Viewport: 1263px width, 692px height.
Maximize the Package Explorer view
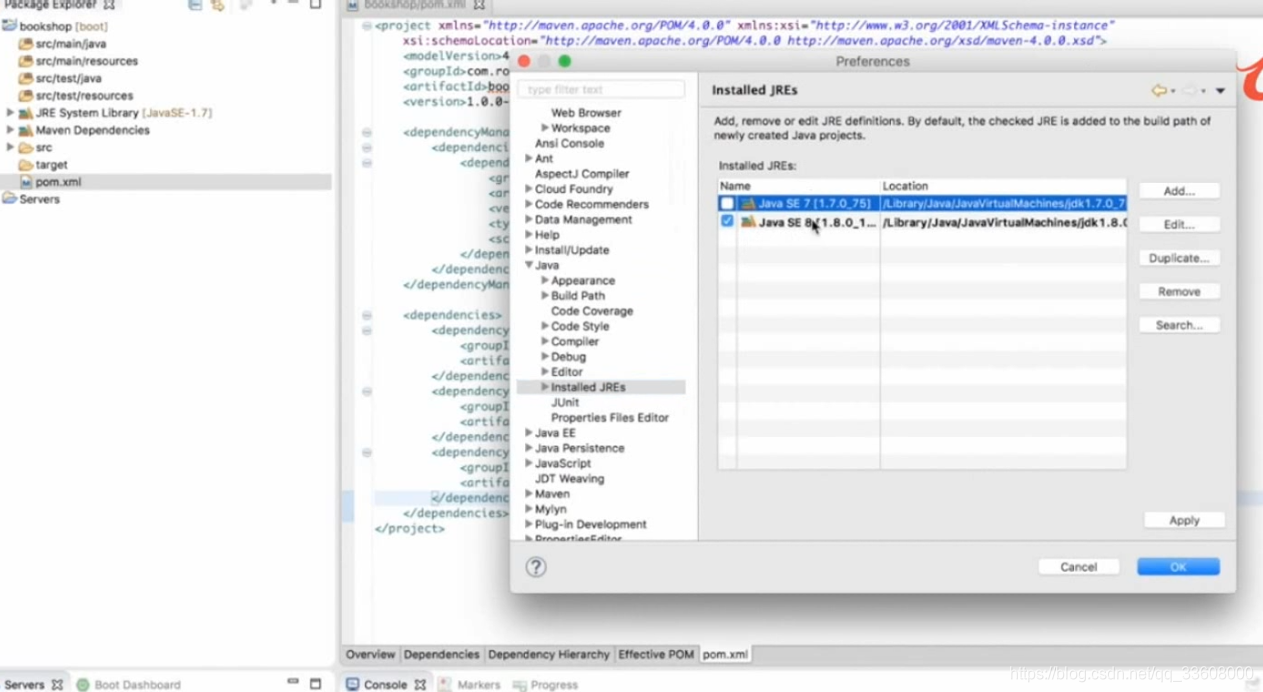tap(315, 5)
